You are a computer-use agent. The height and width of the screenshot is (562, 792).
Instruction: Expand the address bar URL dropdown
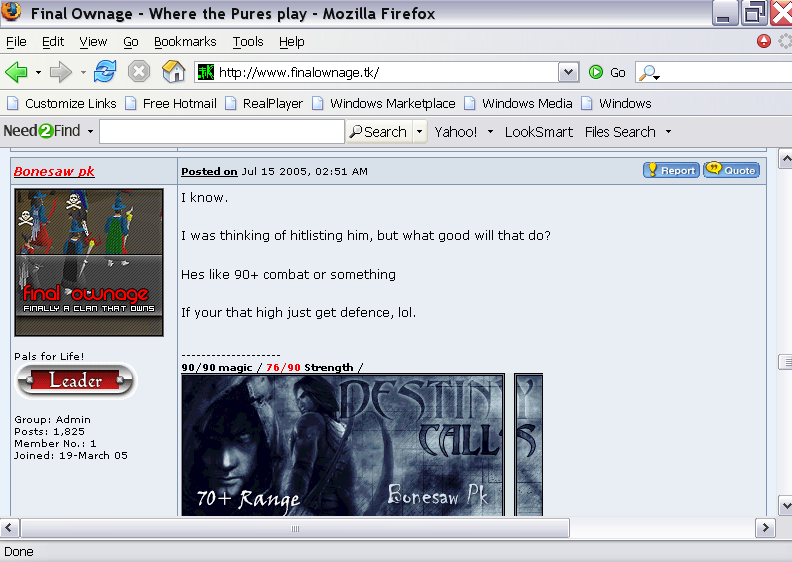point(568,72)
